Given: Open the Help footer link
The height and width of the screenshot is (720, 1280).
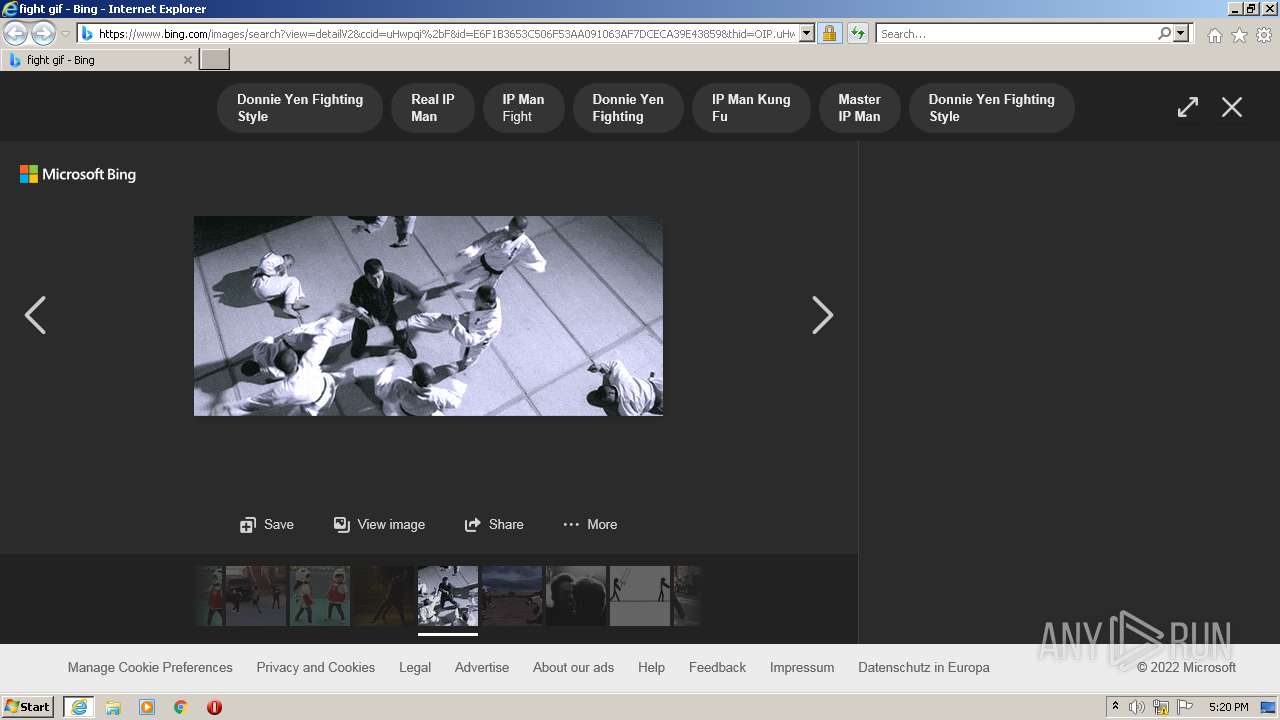Looking at the screenshot, I should point(651,667).
